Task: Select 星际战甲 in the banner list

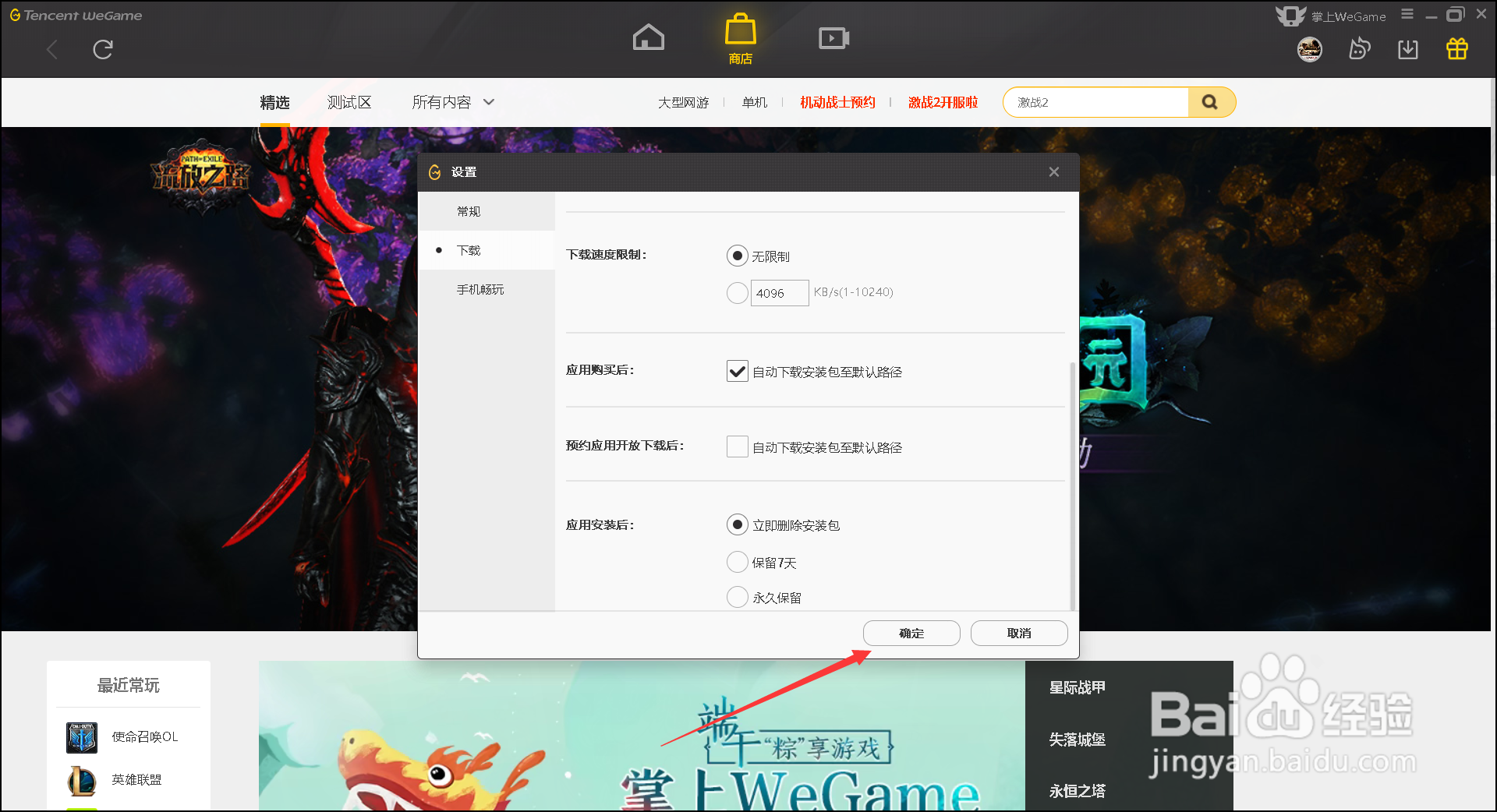Action: click(1077, 687)
